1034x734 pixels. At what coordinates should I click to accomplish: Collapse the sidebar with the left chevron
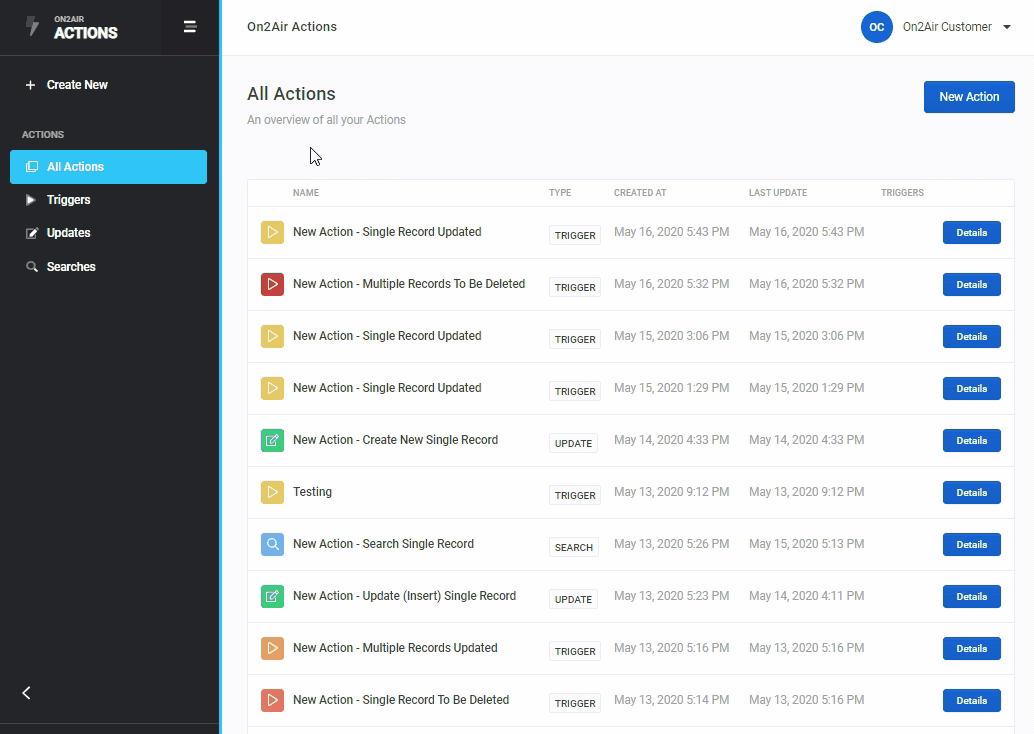tap(27, 693)
